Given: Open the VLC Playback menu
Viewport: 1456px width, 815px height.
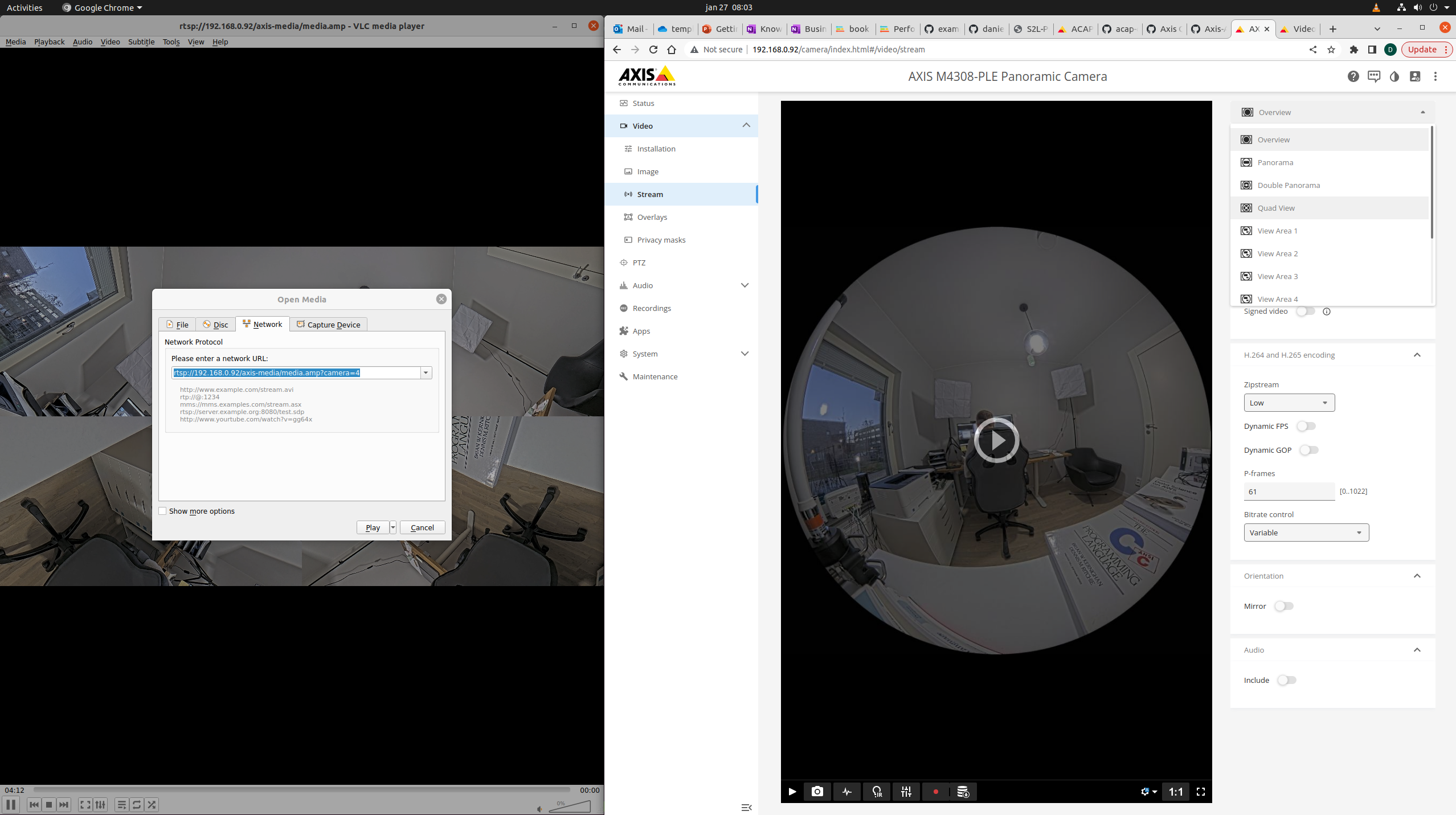Looking at the screenshot, I should [49, 42].
